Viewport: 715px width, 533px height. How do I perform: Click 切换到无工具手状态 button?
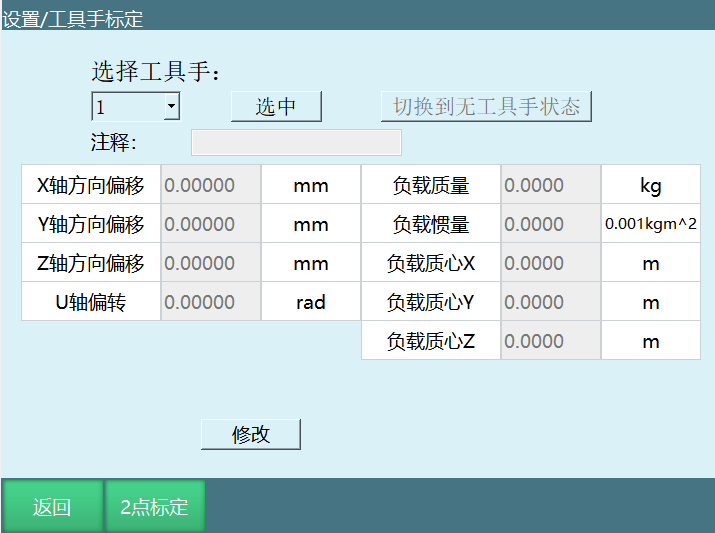pyautogui.click(x=486, y=107)
